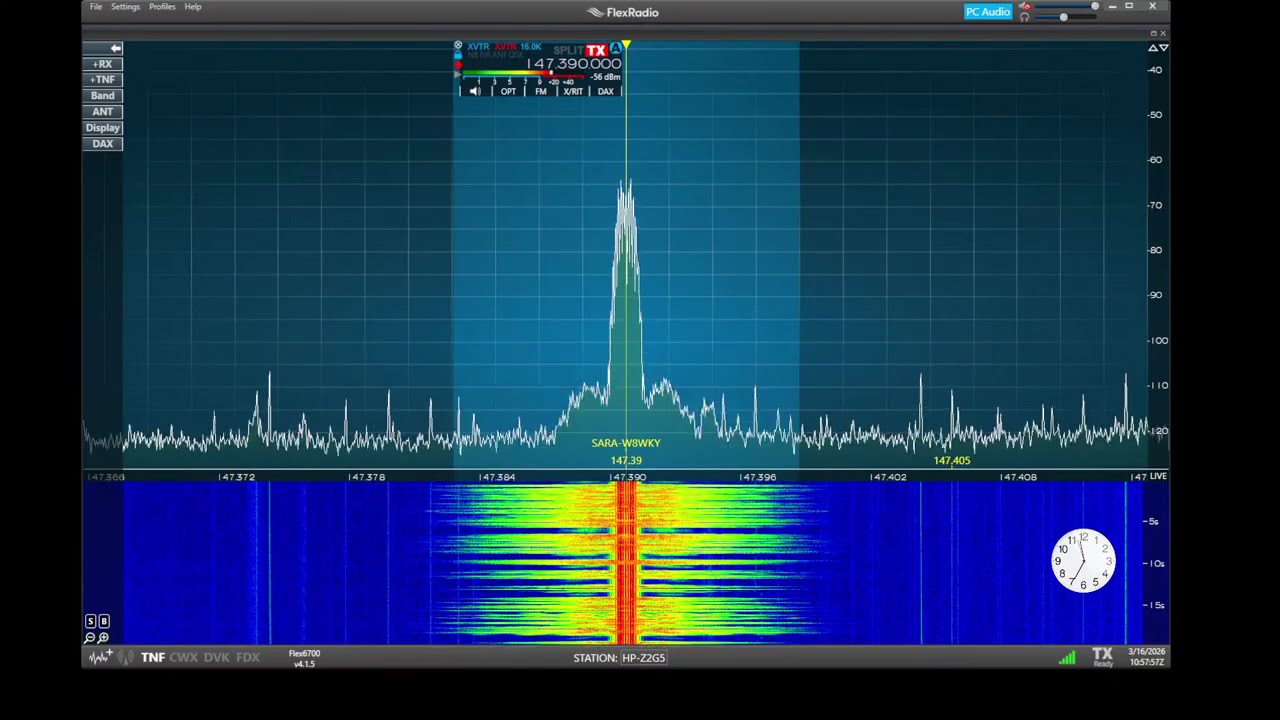Add a new panadapter with the waveform plus icon
This screenshot has height=720, width=1280.
coord(99,657)
